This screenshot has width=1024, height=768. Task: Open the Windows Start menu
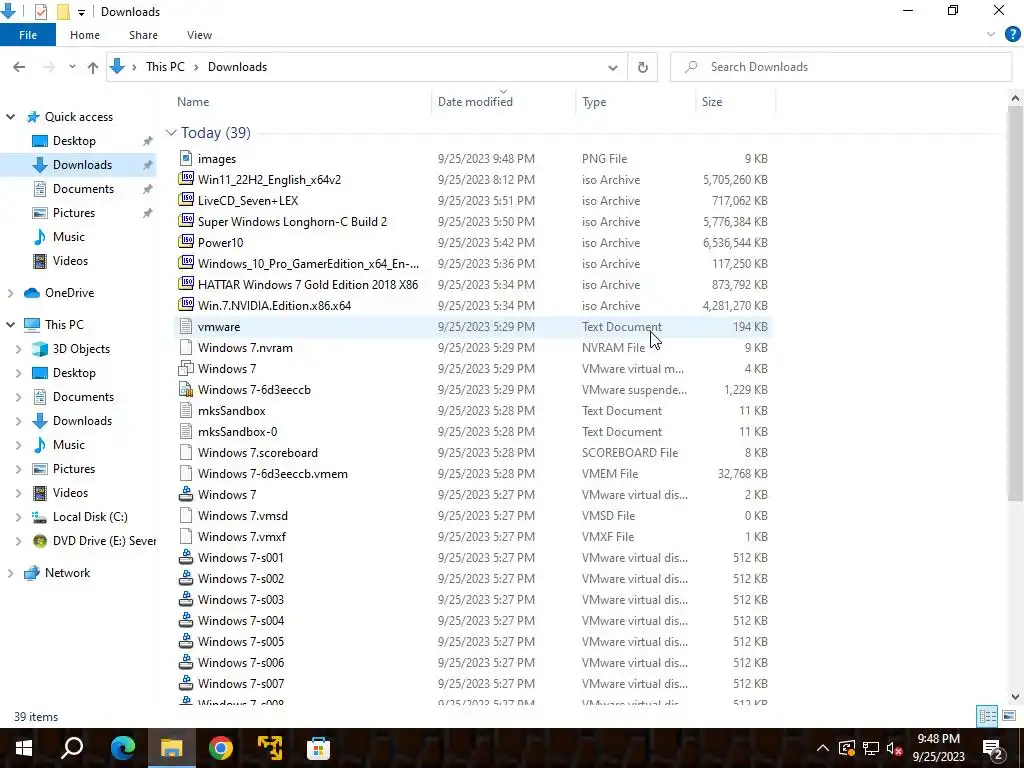tap(24, 748)
